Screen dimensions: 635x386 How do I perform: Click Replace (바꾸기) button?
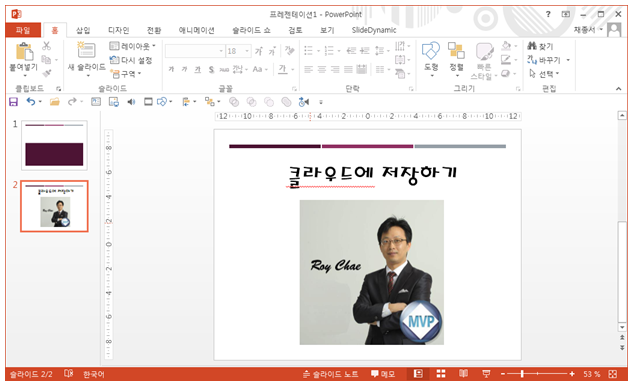544,60
